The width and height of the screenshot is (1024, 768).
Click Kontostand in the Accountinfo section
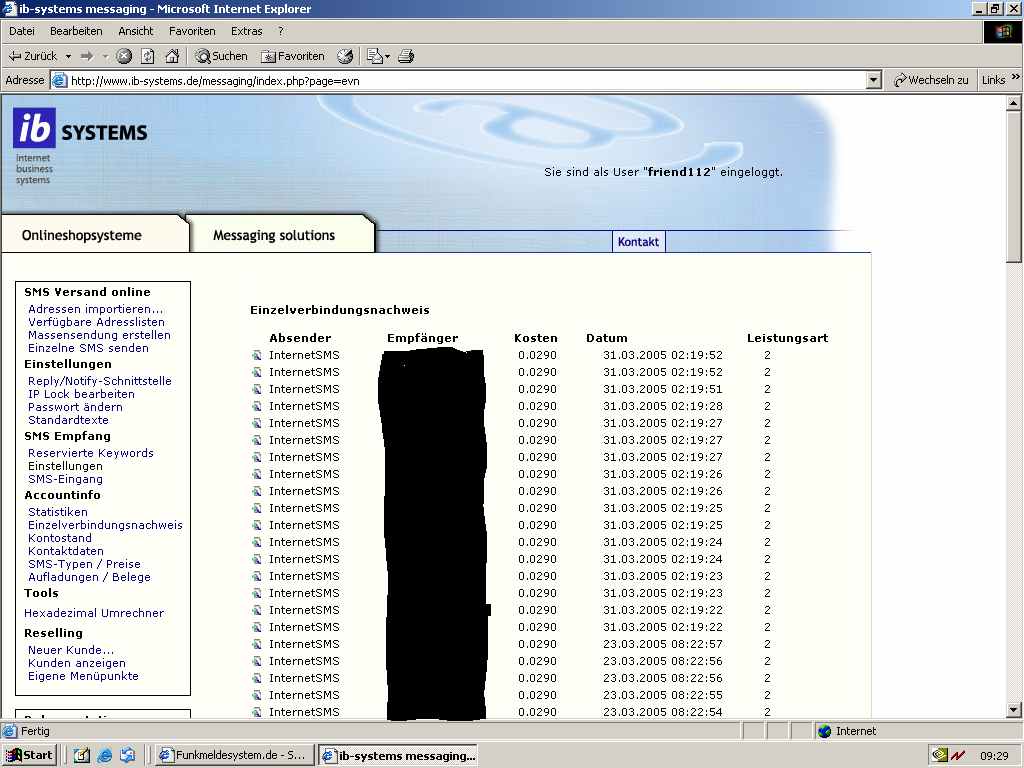point(60,538)
